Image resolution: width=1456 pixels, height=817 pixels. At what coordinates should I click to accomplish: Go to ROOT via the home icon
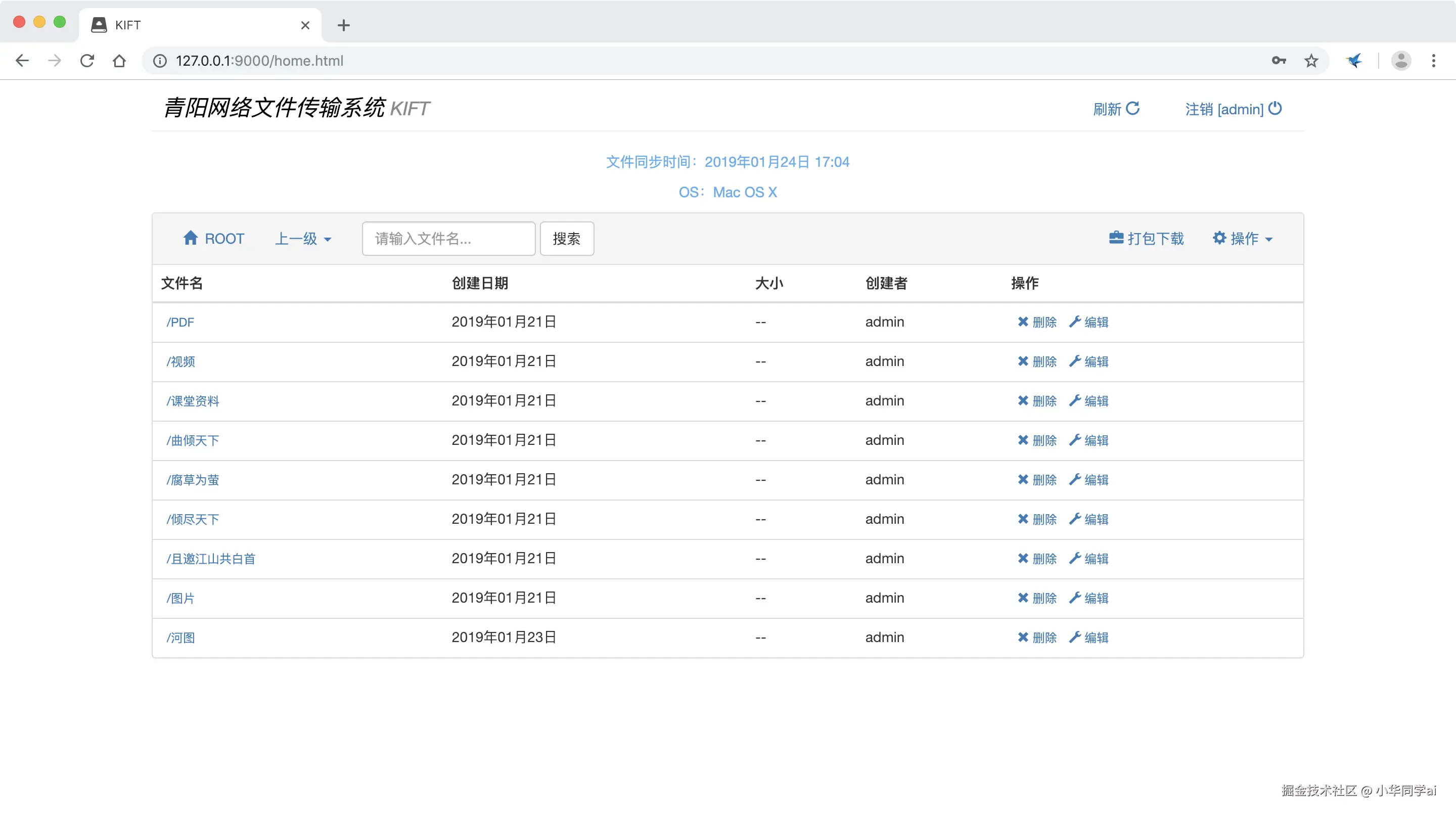coord(191,238)
